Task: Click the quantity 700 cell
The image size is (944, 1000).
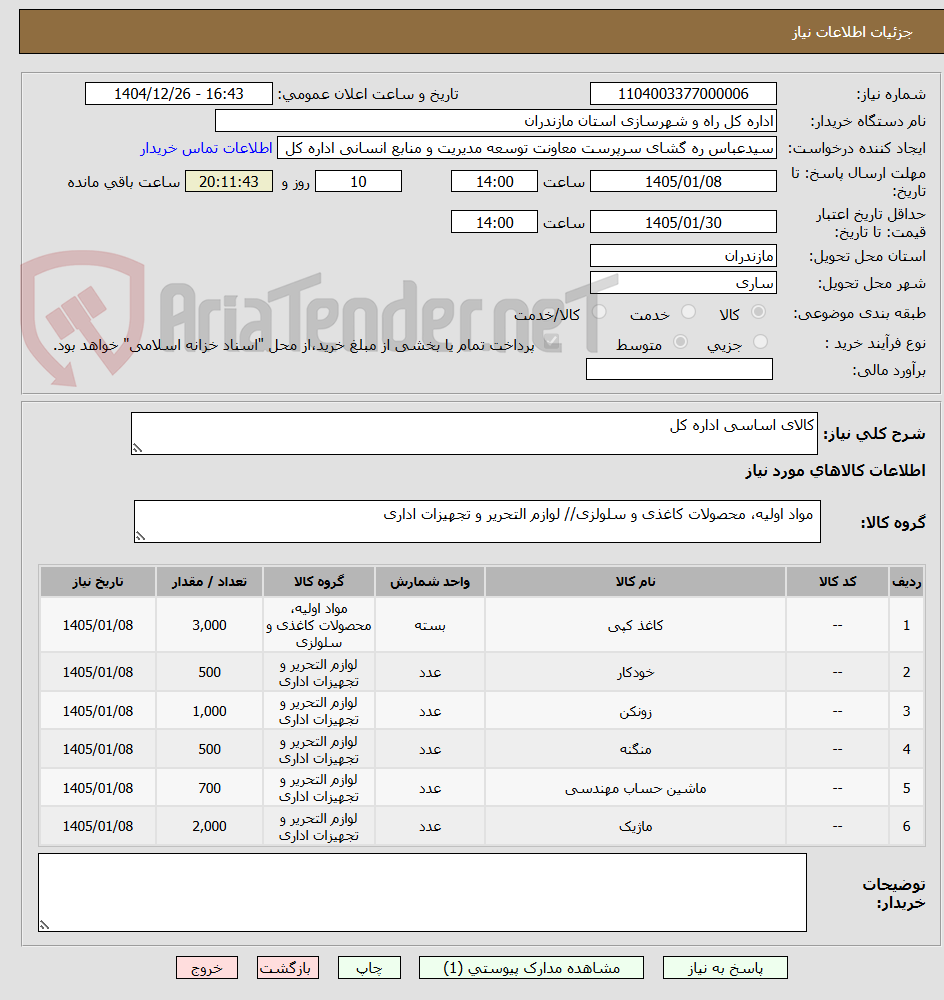Action: [209, 788]
